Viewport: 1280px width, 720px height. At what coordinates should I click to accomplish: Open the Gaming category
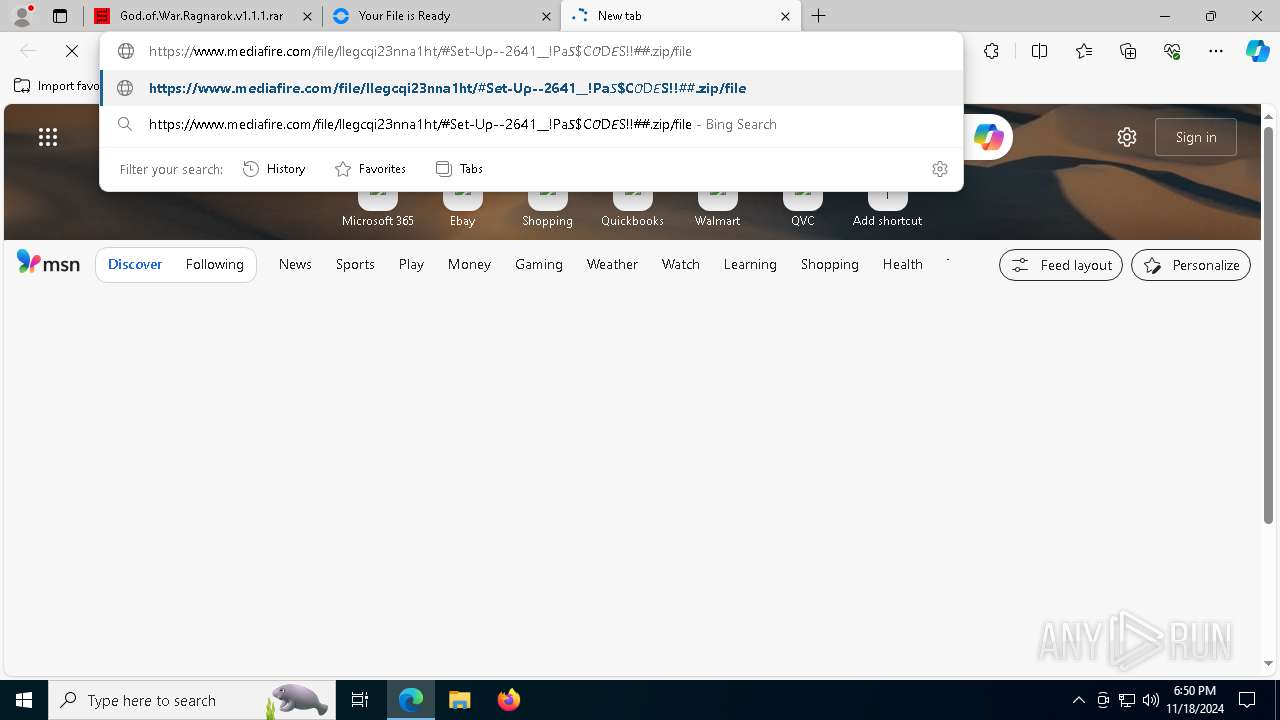click(x=539, y=264)
